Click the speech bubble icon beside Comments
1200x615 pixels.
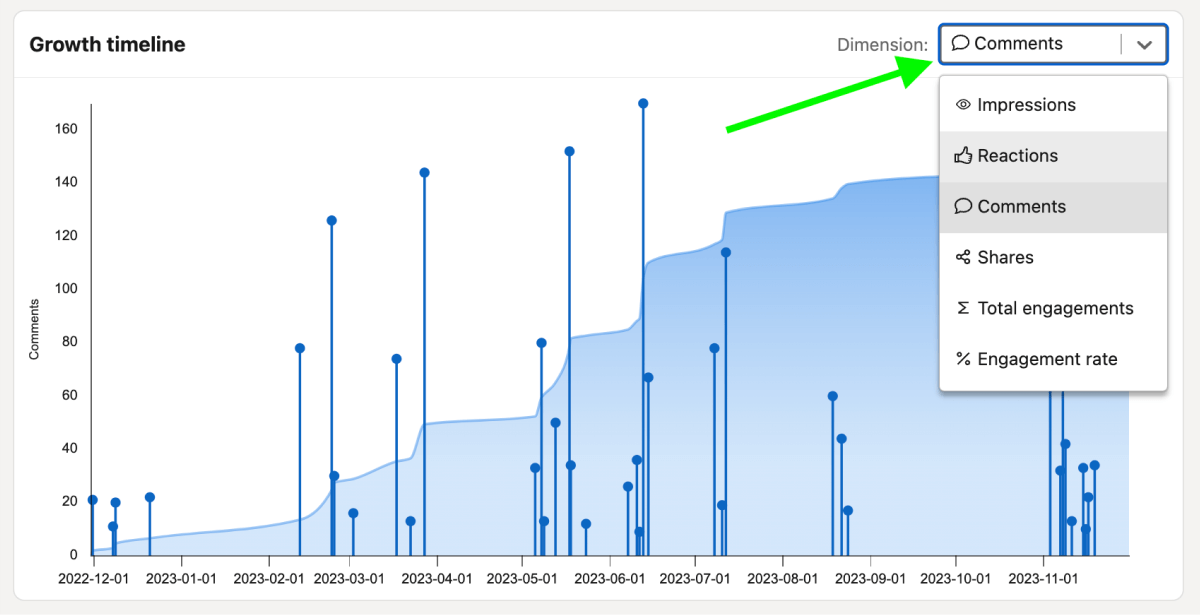coord(963,206)
